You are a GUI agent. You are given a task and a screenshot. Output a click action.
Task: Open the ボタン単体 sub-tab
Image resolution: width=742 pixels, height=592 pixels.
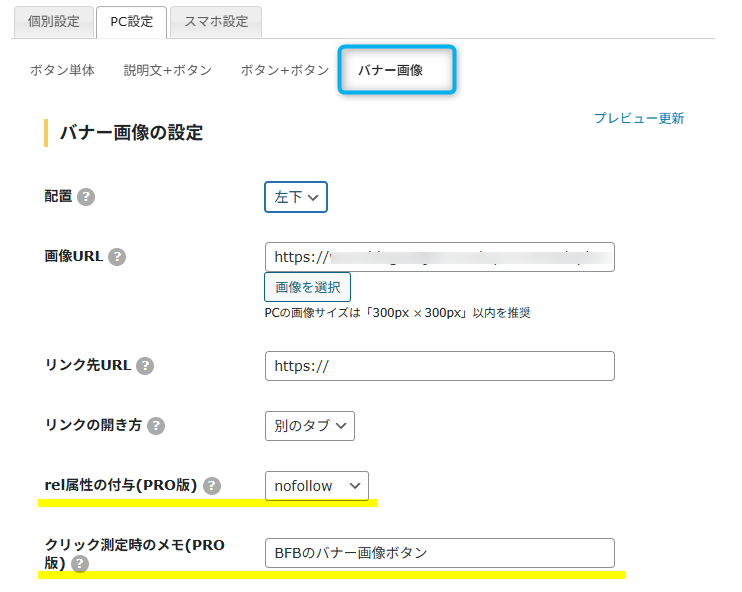[62, 70]
